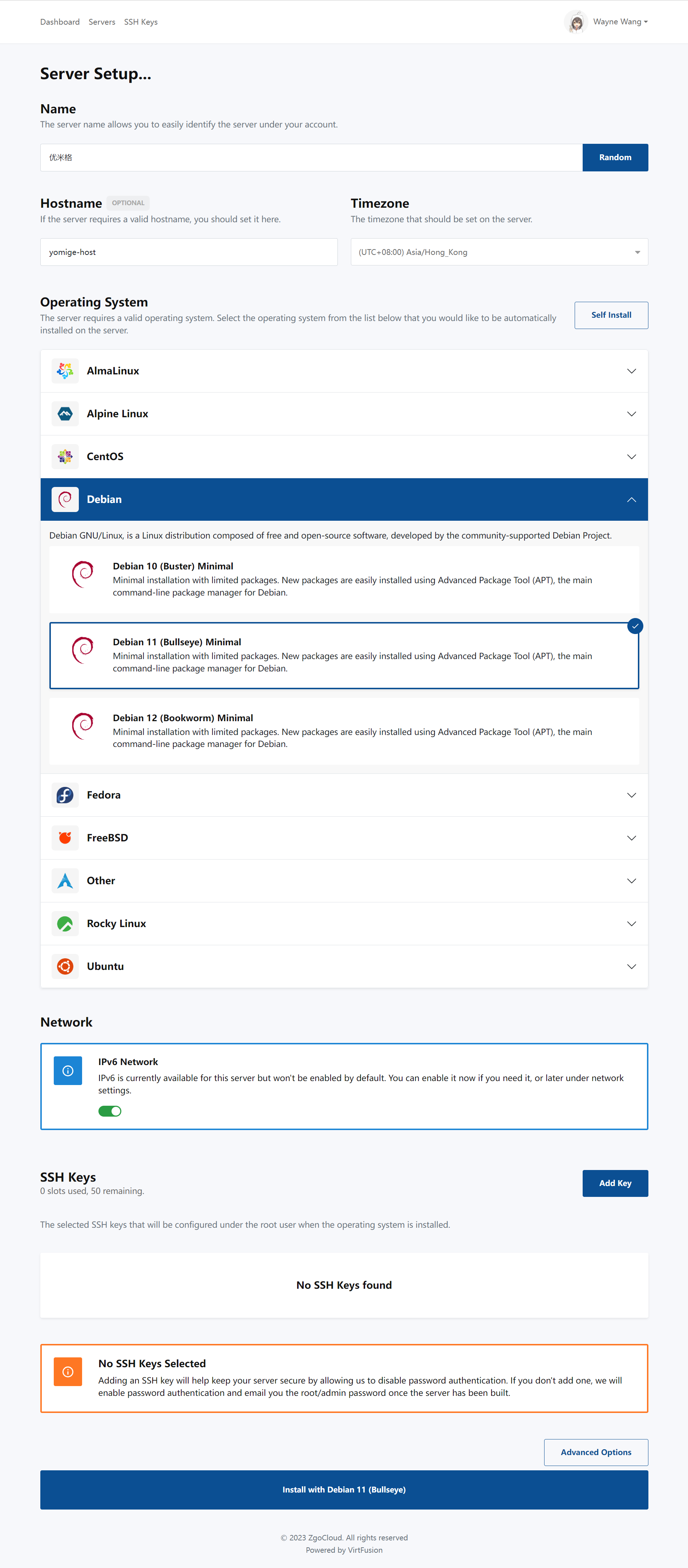The image size is (688, 1568).
Task: Click the FreeBSD logo icon
Action: (65, 838)
